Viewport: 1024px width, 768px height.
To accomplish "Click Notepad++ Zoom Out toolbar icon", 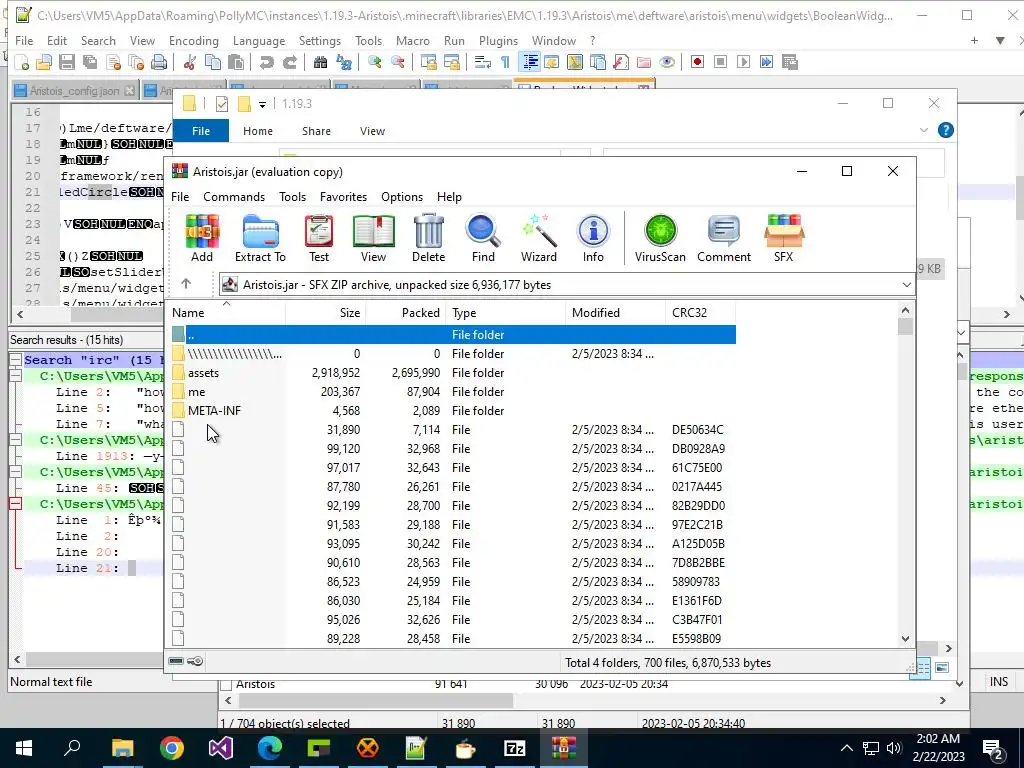I will [x=398, y=62].
